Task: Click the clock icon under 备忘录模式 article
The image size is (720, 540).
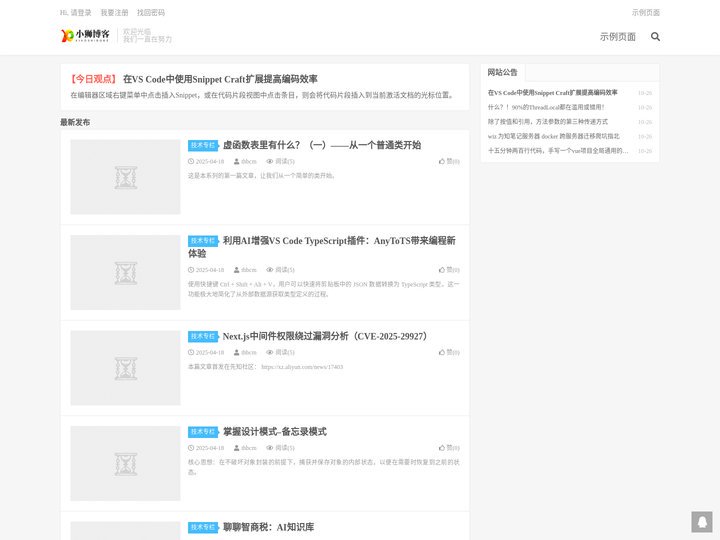Action: 191,448
